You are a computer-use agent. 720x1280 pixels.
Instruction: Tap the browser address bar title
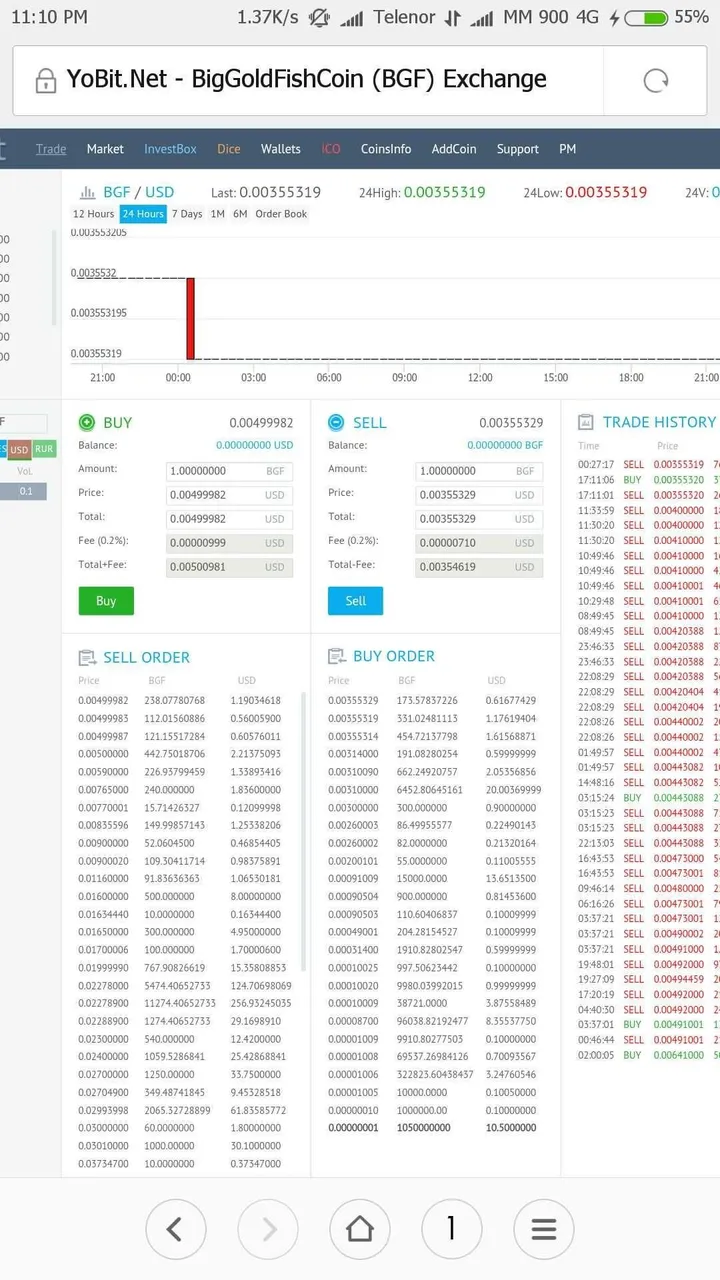point(307,79)
